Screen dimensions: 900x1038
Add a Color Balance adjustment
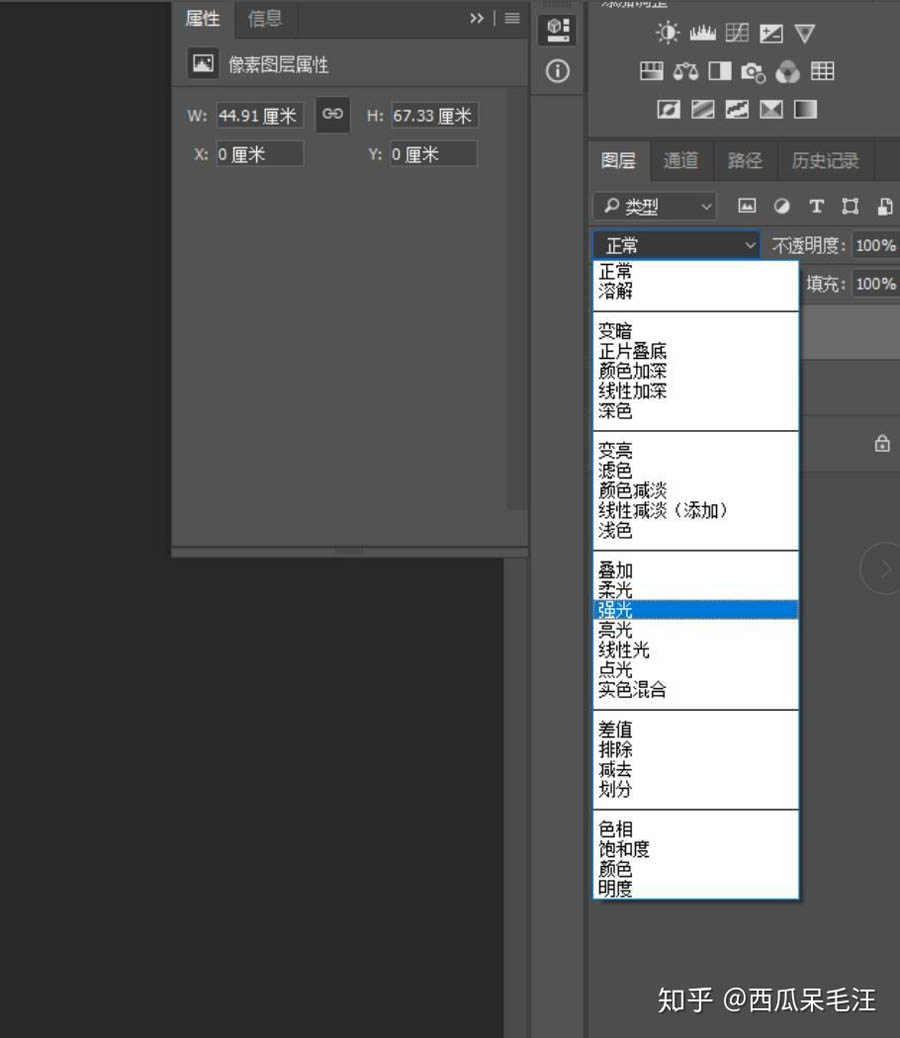686,71
